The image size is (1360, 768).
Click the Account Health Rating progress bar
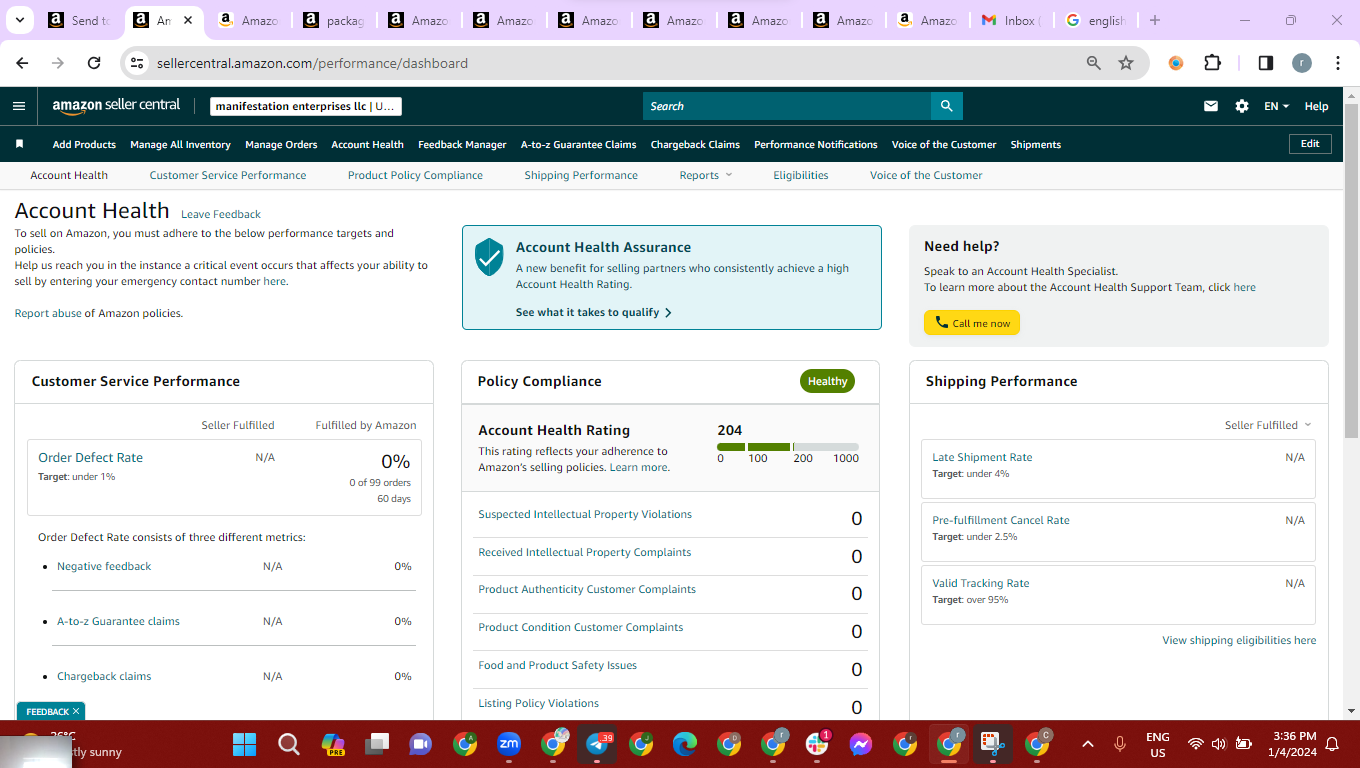pos(788,446)
